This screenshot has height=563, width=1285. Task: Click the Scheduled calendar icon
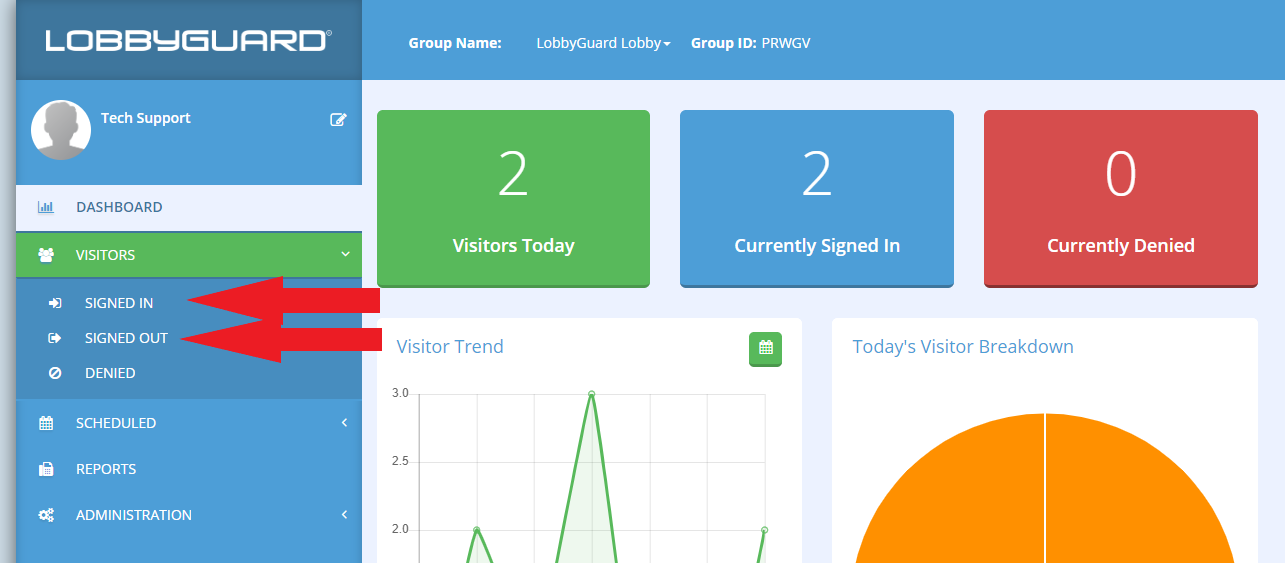point(46,423)
